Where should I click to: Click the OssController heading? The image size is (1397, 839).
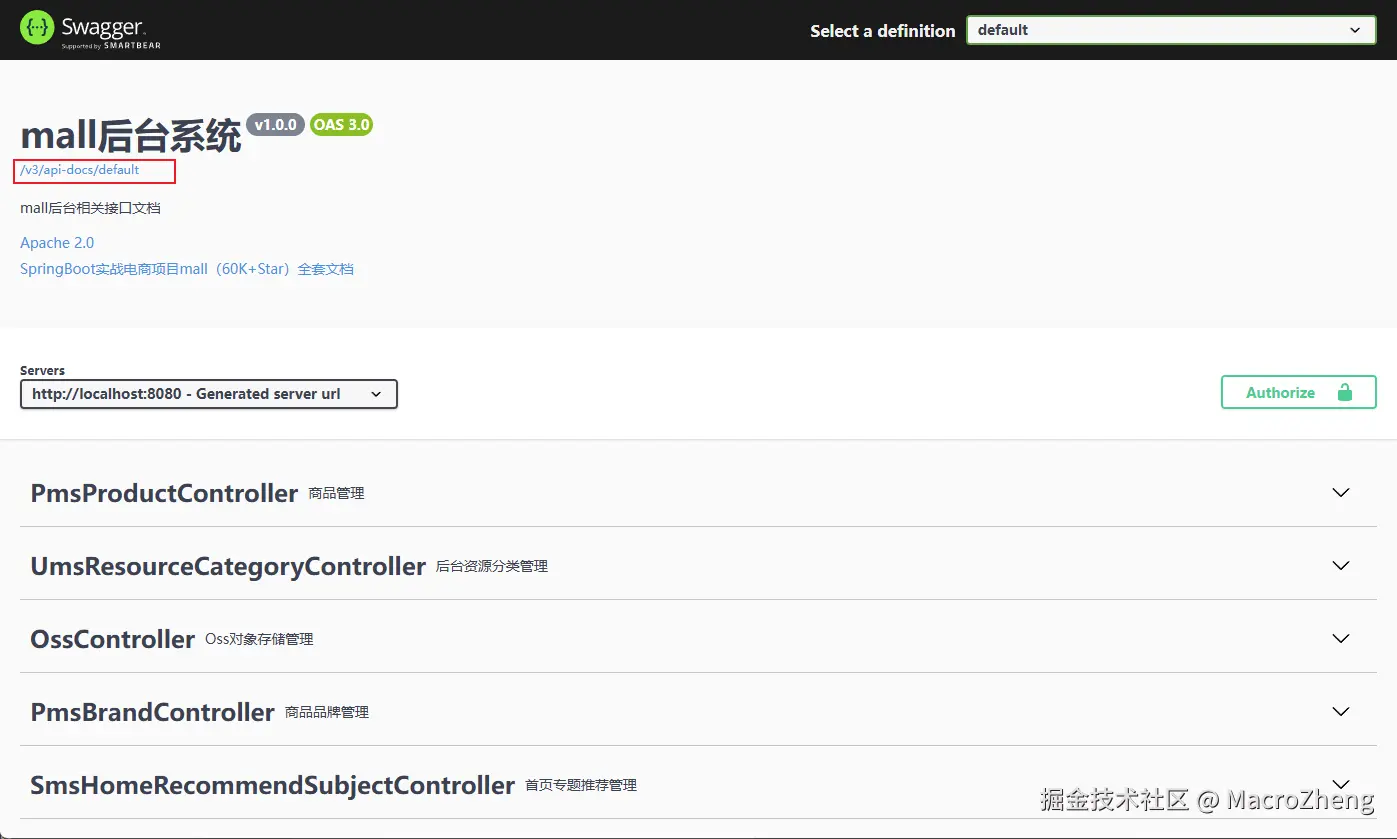pyautogui.click(x=112, y=639)
